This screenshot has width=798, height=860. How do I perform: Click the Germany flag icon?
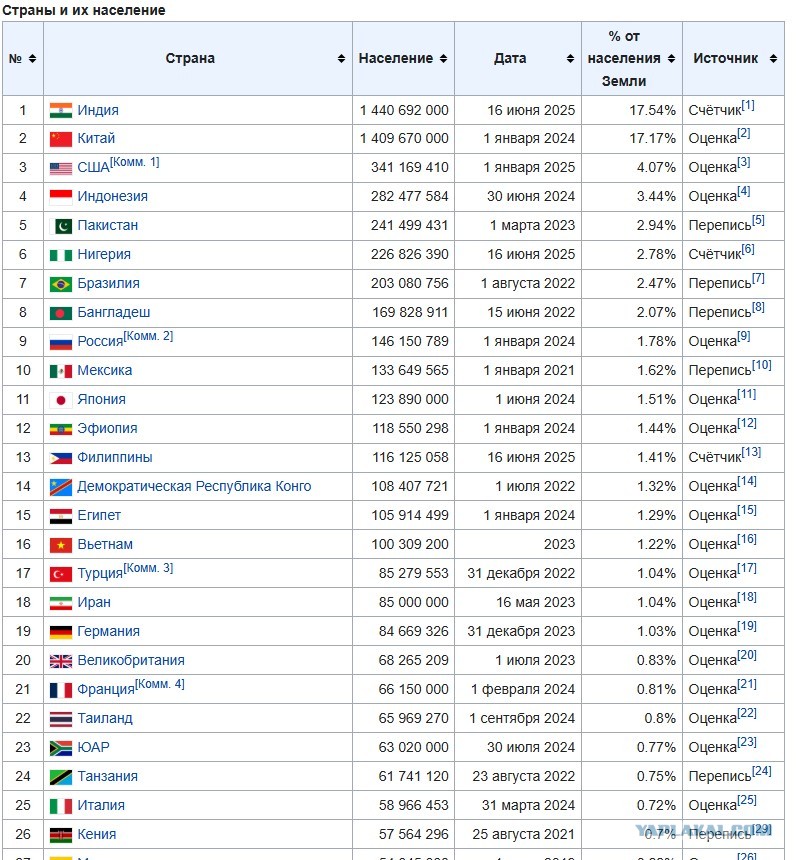click(60, 632)
